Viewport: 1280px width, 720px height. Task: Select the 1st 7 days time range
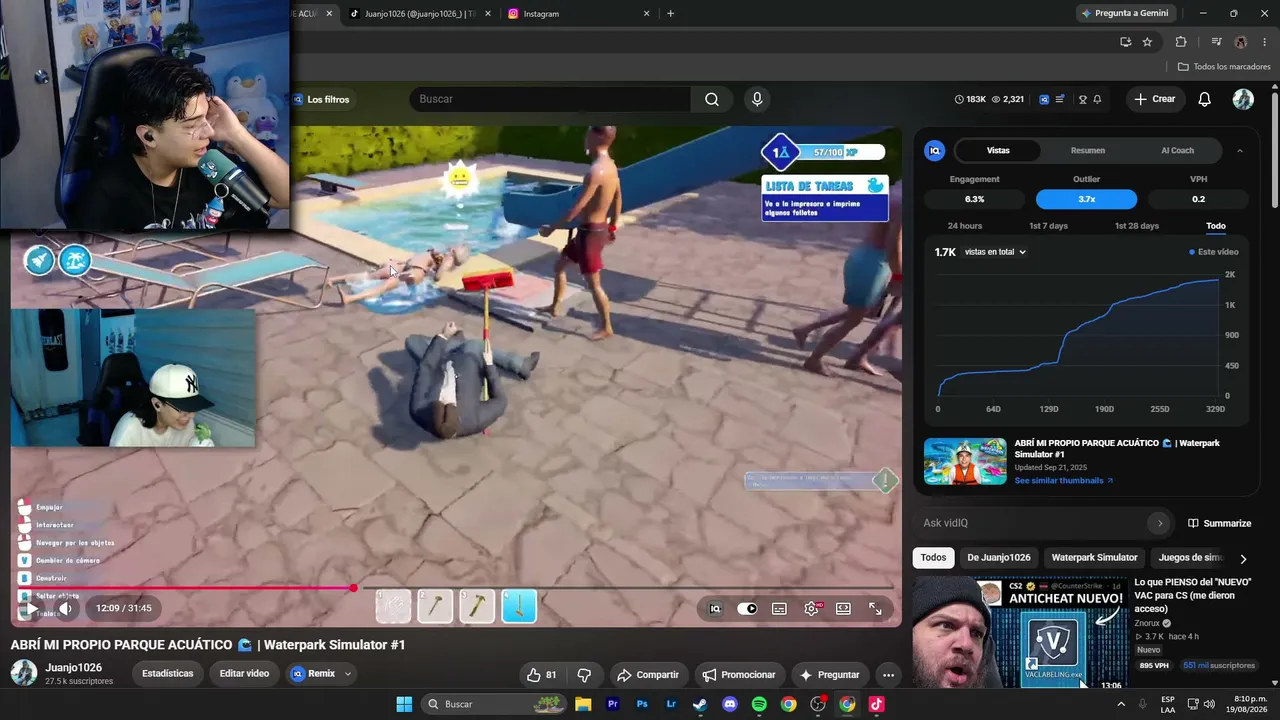[1049, 226]
